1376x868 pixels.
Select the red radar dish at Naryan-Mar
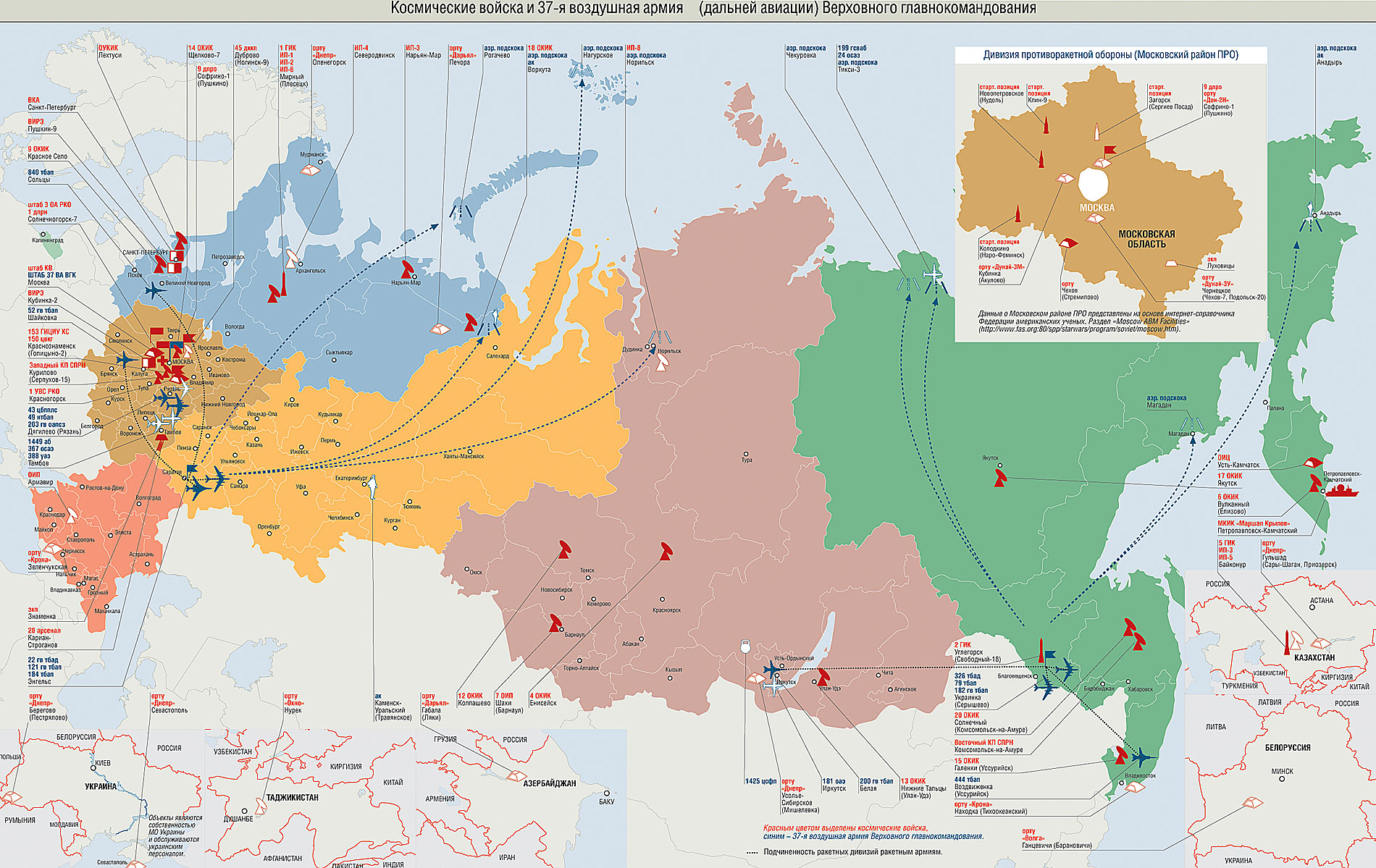407,269
